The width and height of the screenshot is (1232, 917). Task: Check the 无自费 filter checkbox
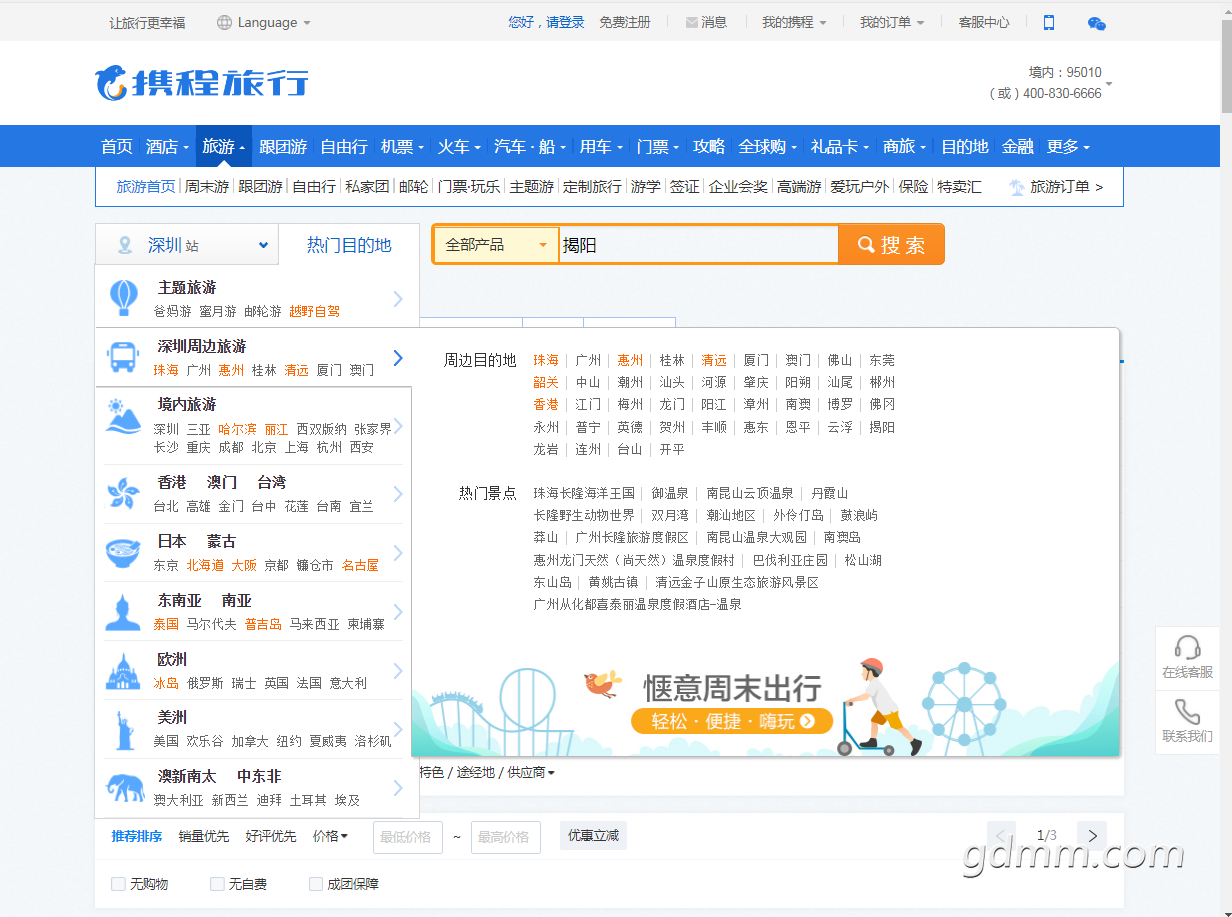point(217,884)
